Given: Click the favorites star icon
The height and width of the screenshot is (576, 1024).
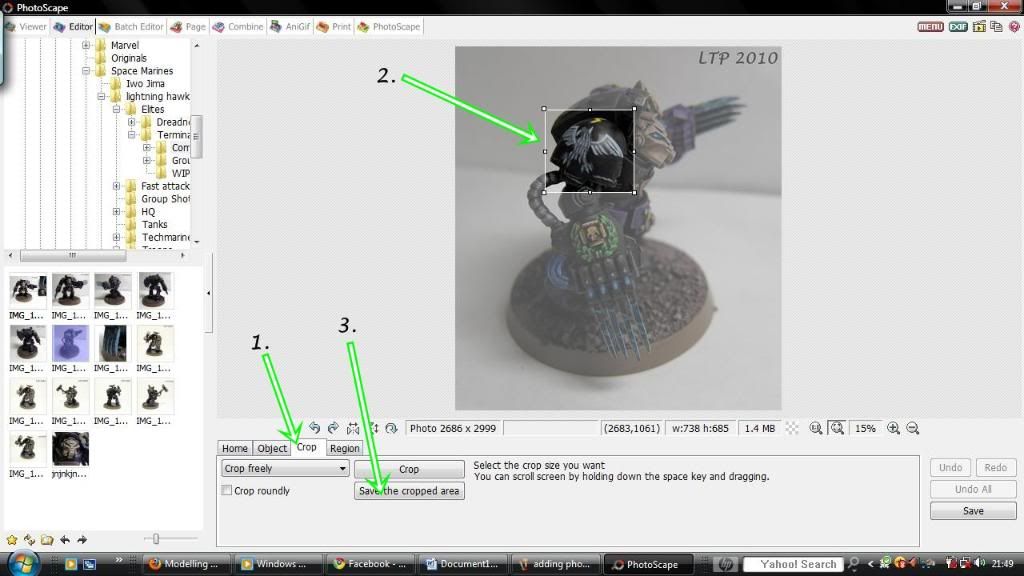Looking at the screenshot, I should click(12, 539).
